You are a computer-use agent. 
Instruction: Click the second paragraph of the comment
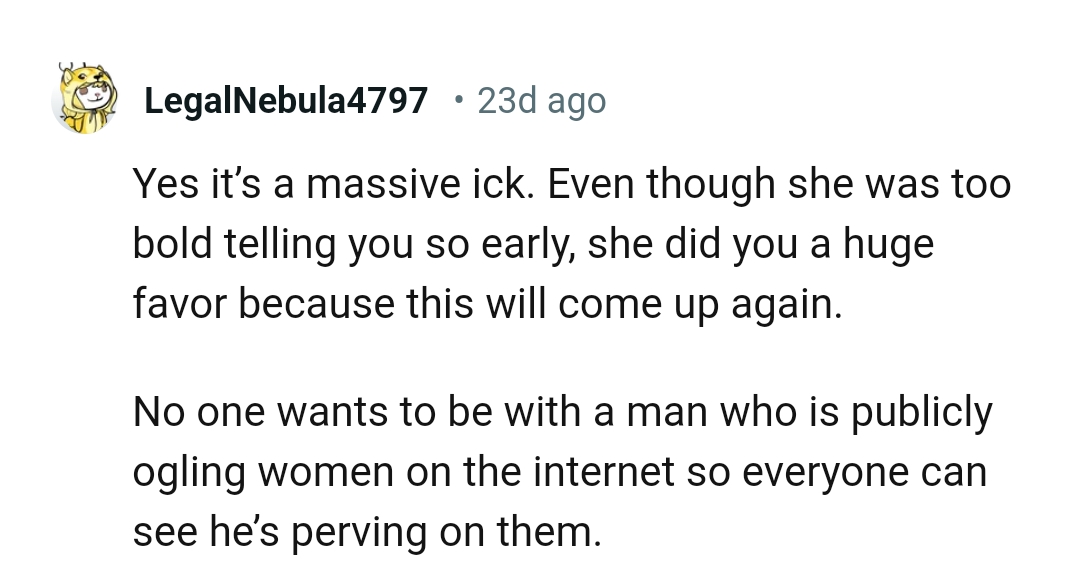point(560,470)
